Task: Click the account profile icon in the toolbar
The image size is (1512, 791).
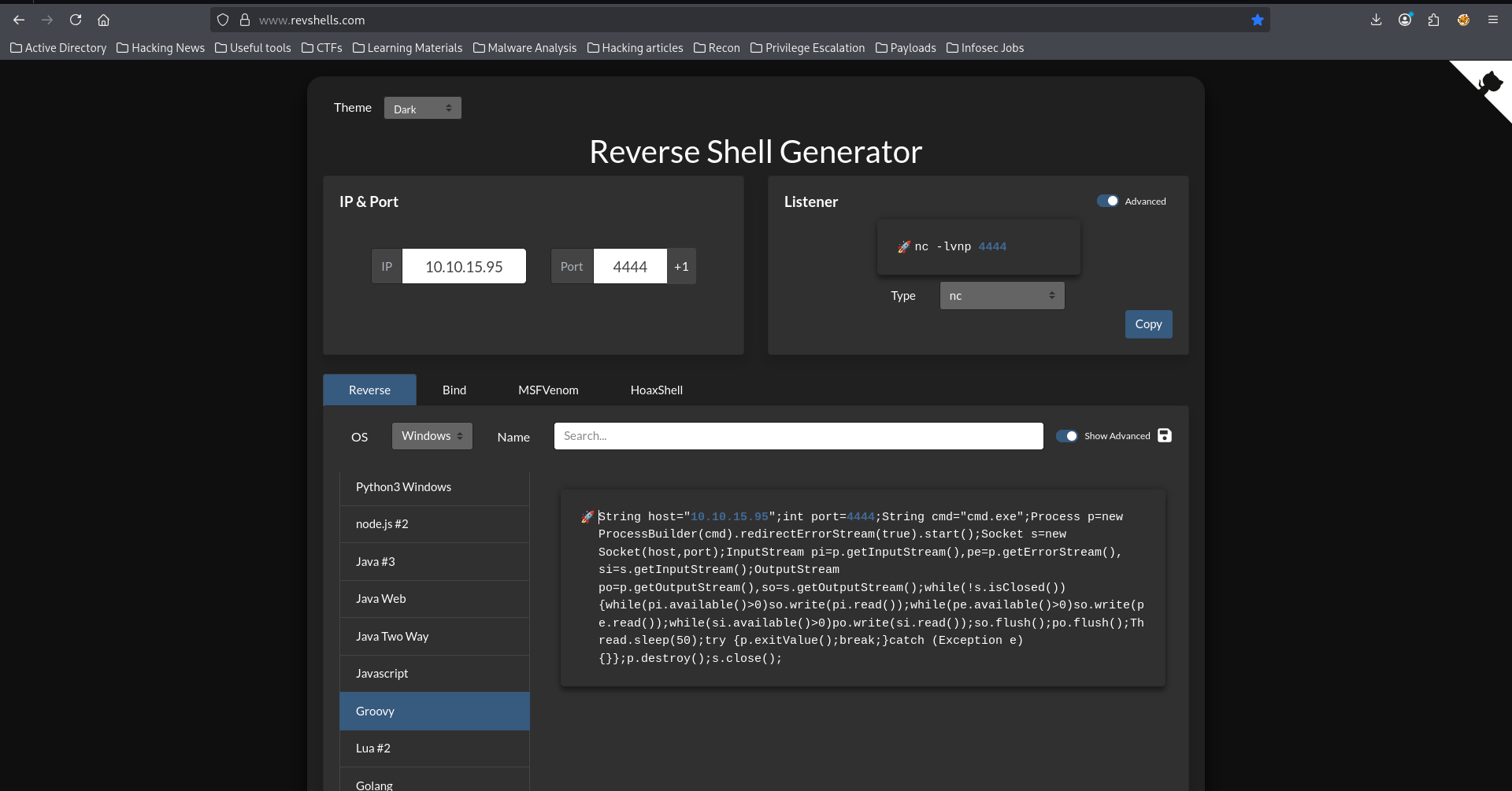Action: tap(1405, 20)
